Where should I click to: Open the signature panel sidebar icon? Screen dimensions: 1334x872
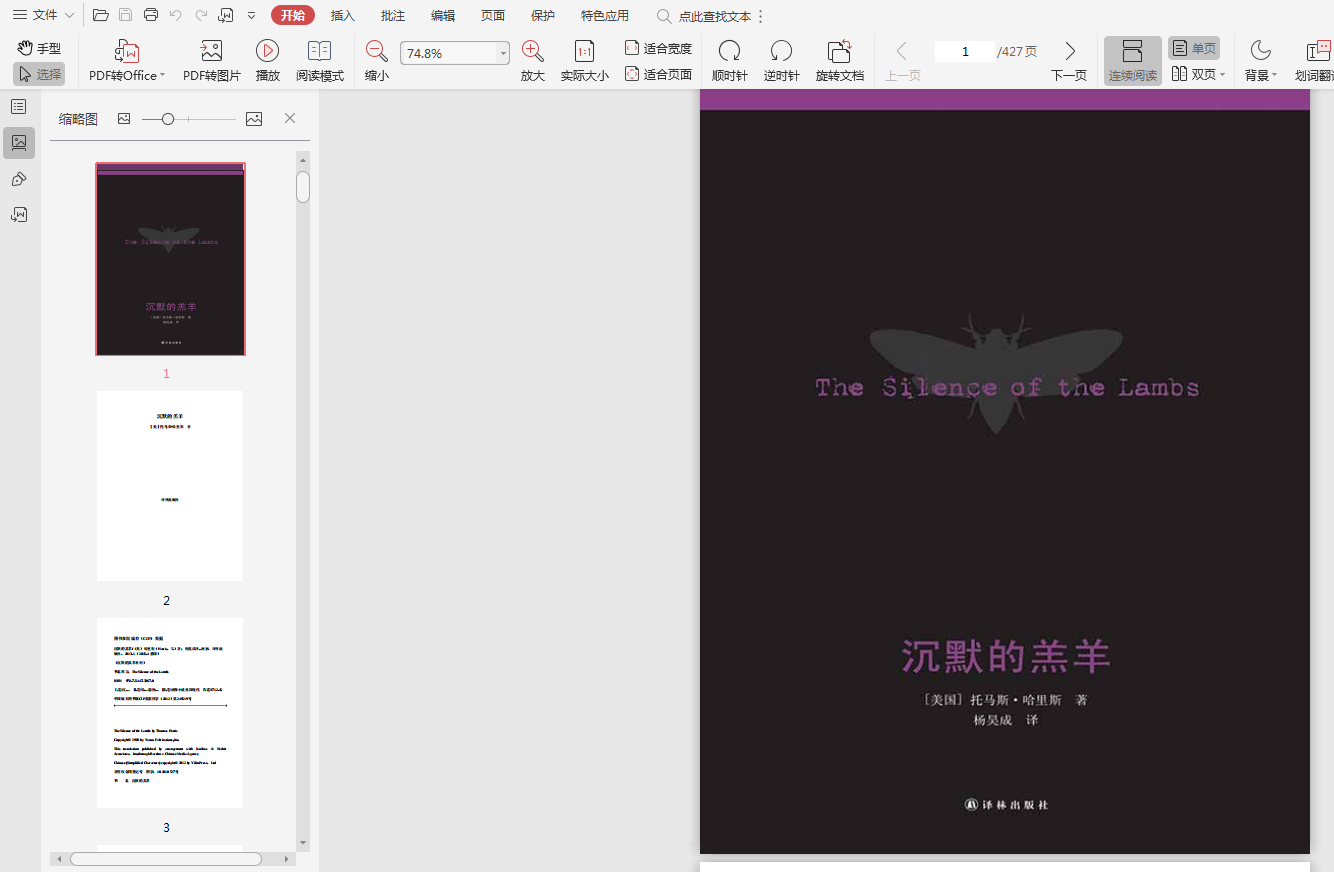click(x=19, y=214)
